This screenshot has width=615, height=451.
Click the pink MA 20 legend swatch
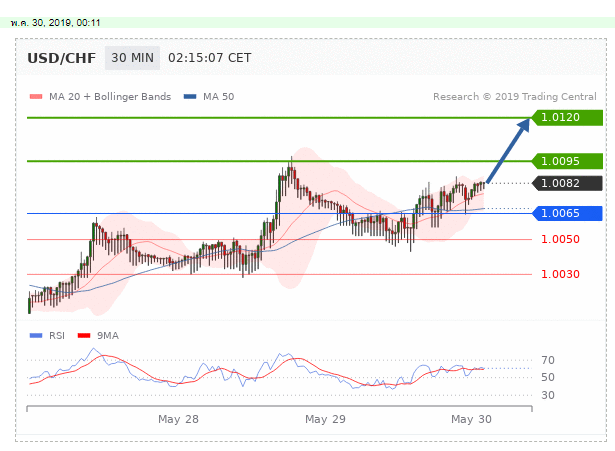(36, 97)
